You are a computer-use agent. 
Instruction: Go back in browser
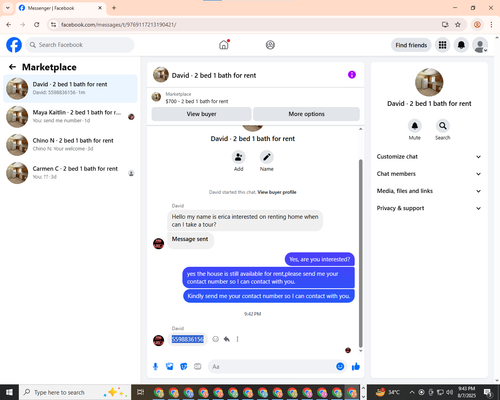coord(9,25)
